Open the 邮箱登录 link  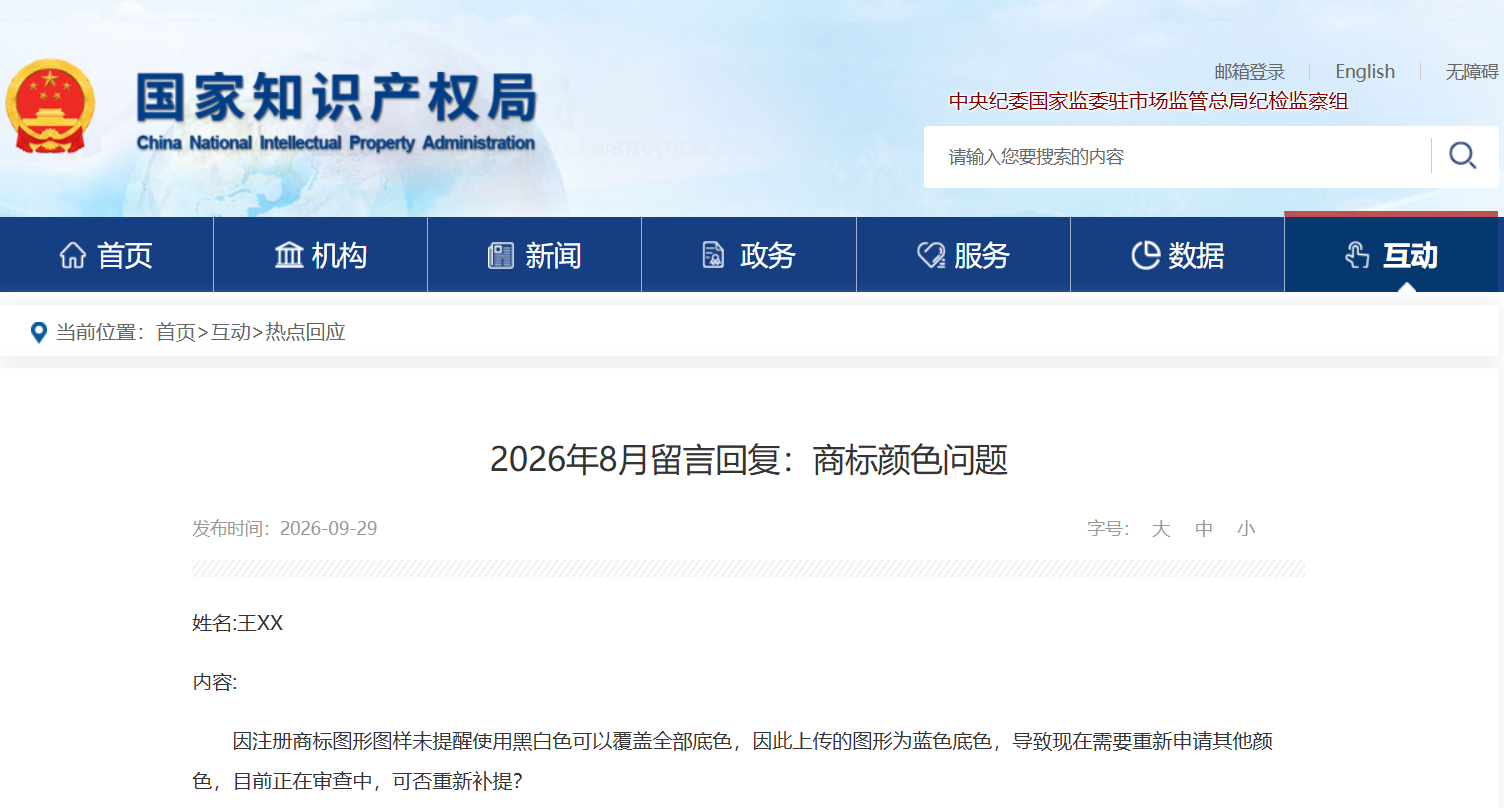1250,72
